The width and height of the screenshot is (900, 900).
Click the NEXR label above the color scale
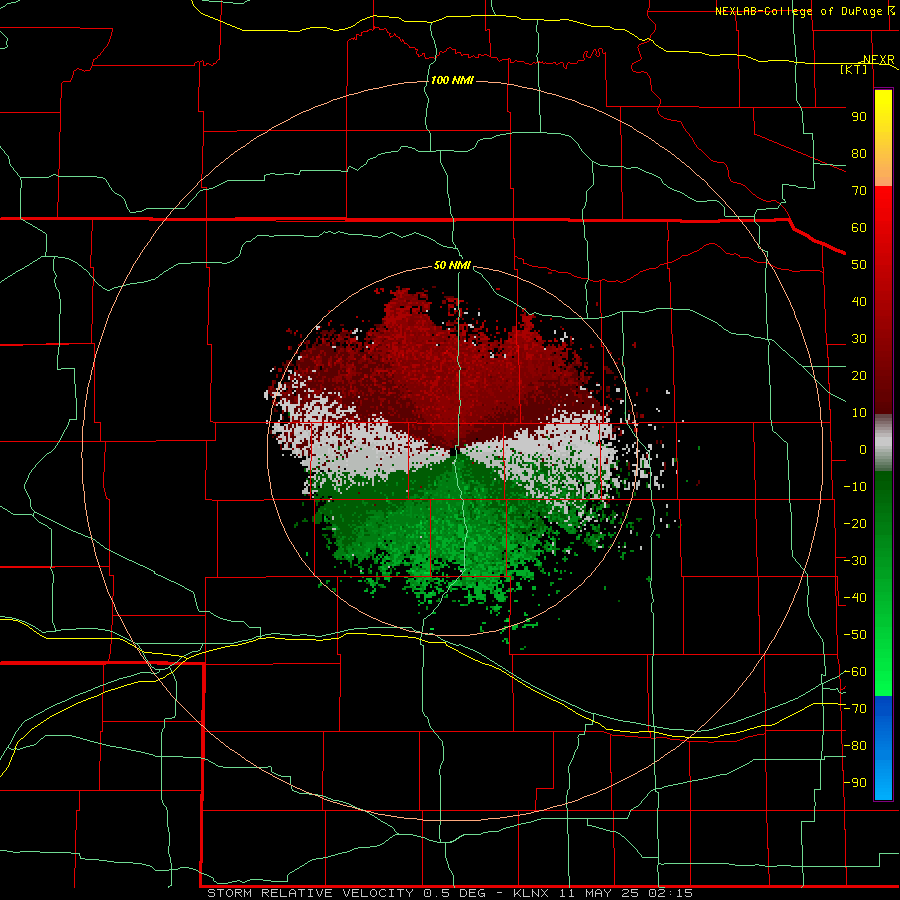[x=879, y=60]
